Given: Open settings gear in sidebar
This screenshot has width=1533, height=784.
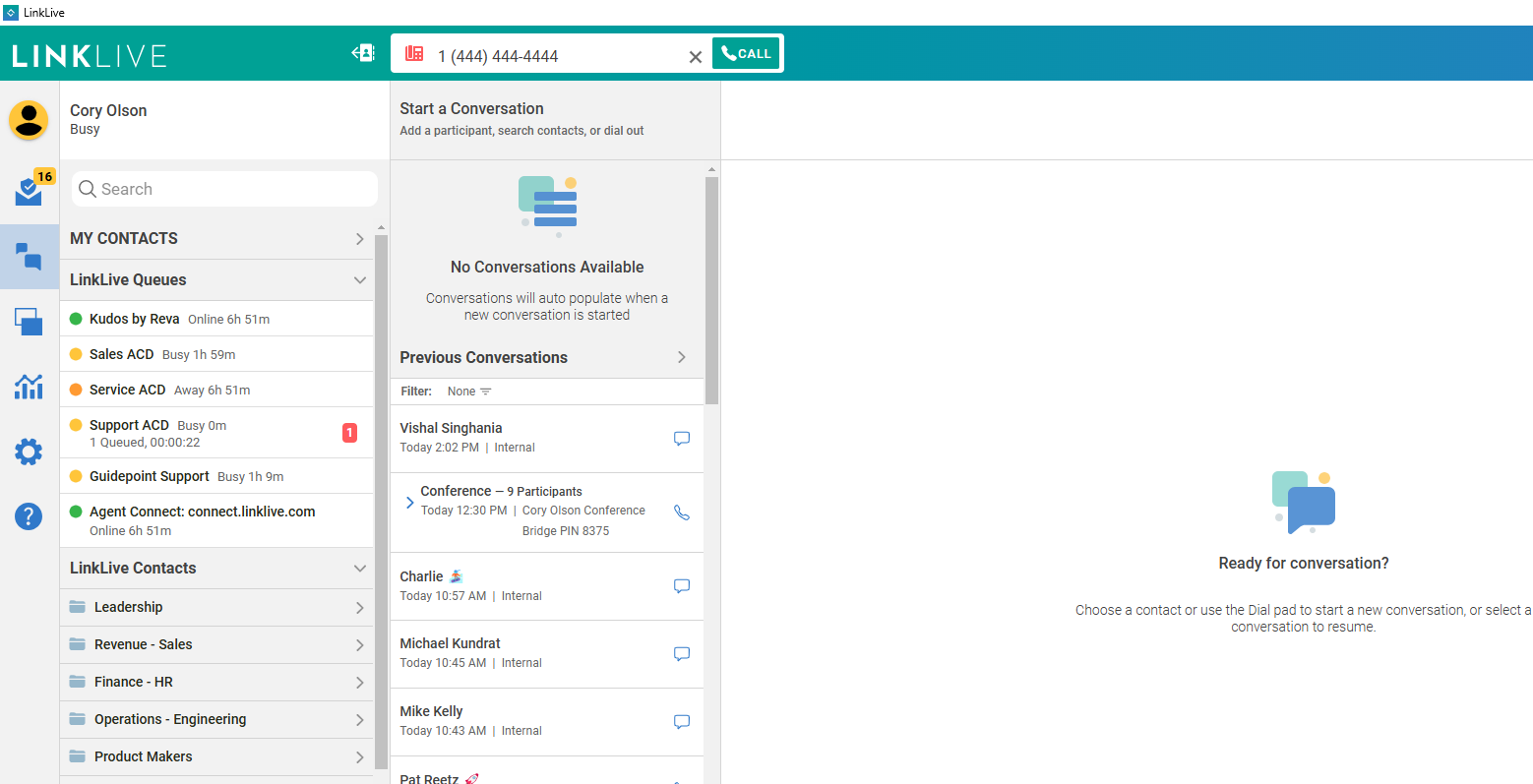Looking at the screenshot, I should tap(29, 452).
